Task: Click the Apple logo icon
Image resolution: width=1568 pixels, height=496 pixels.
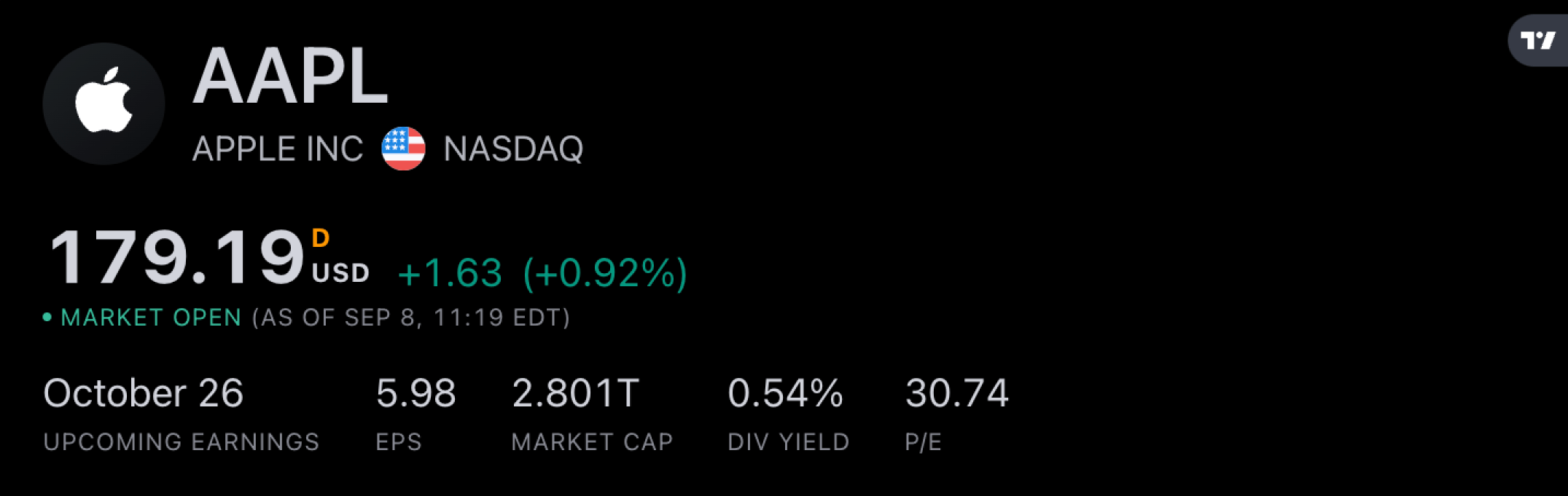Action: click(104, 103)
